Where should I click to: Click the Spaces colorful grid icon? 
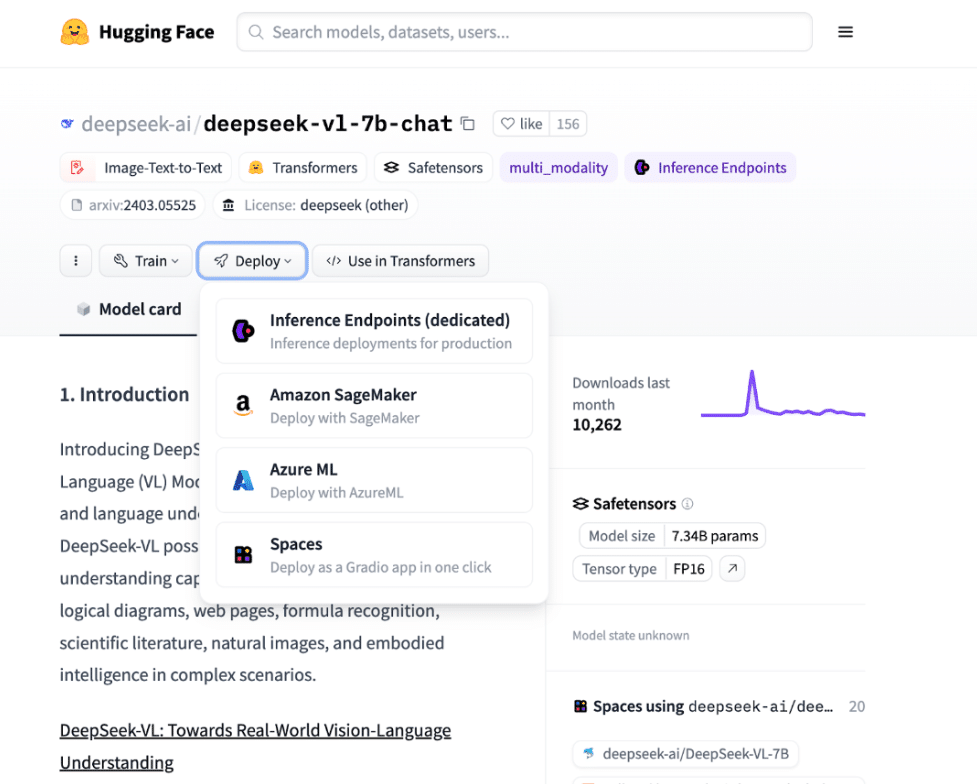[x=243, y=555]
